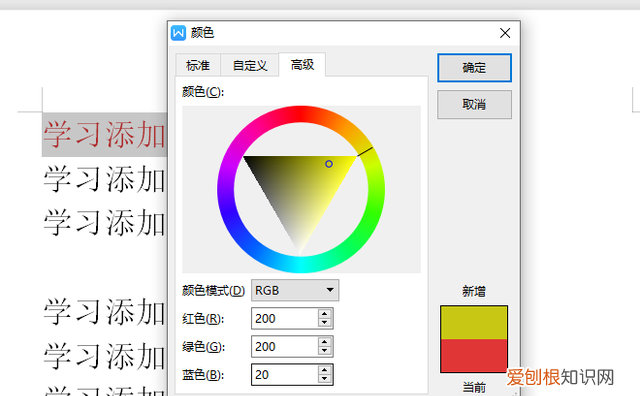Viewport: 640px width, 396px height.
Task: Open the 颜色模式 RGB dropdown
Action: (295, 290)
